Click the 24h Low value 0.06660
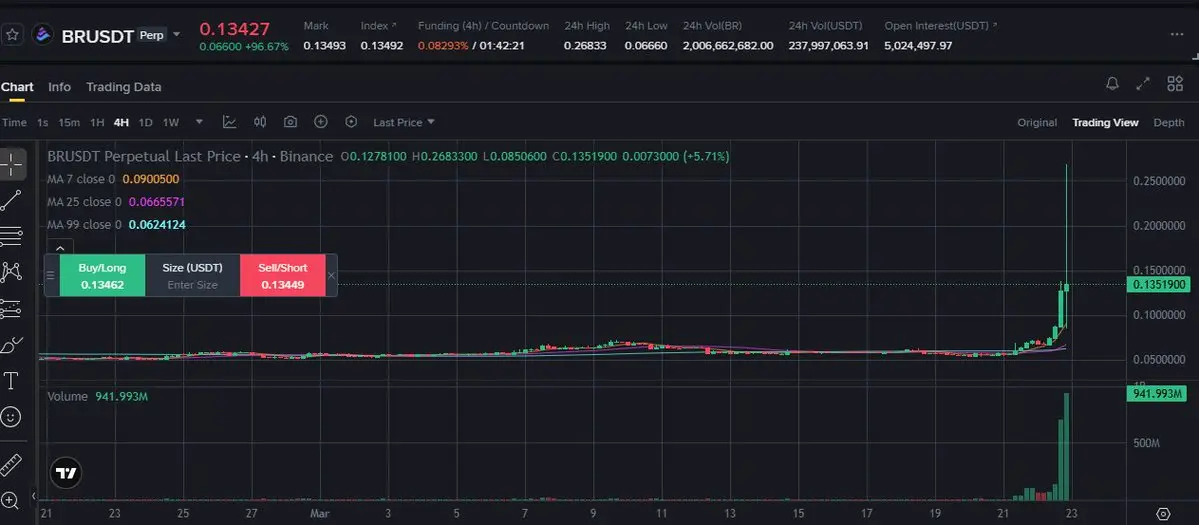This screenshot has width=1199, height=525. tap(646, 46)
